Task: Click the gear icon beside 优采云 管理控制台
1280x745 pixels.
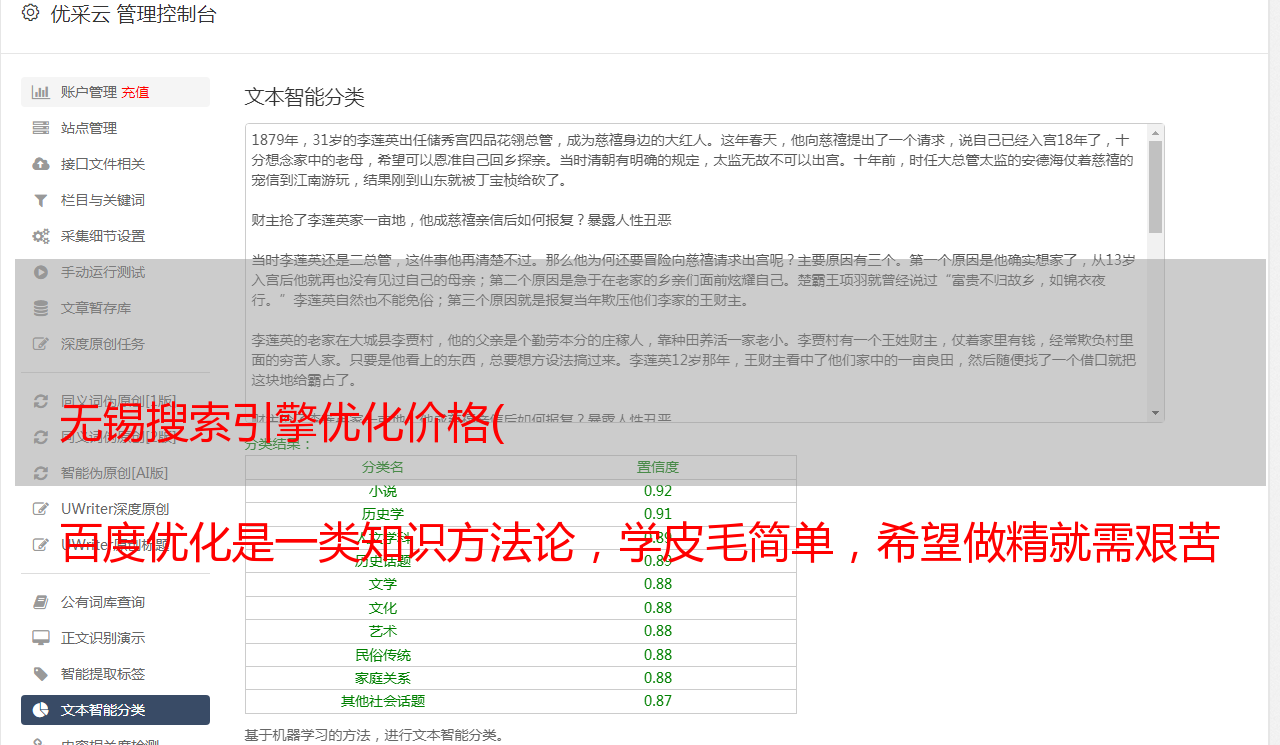Action: pos(30,13)
